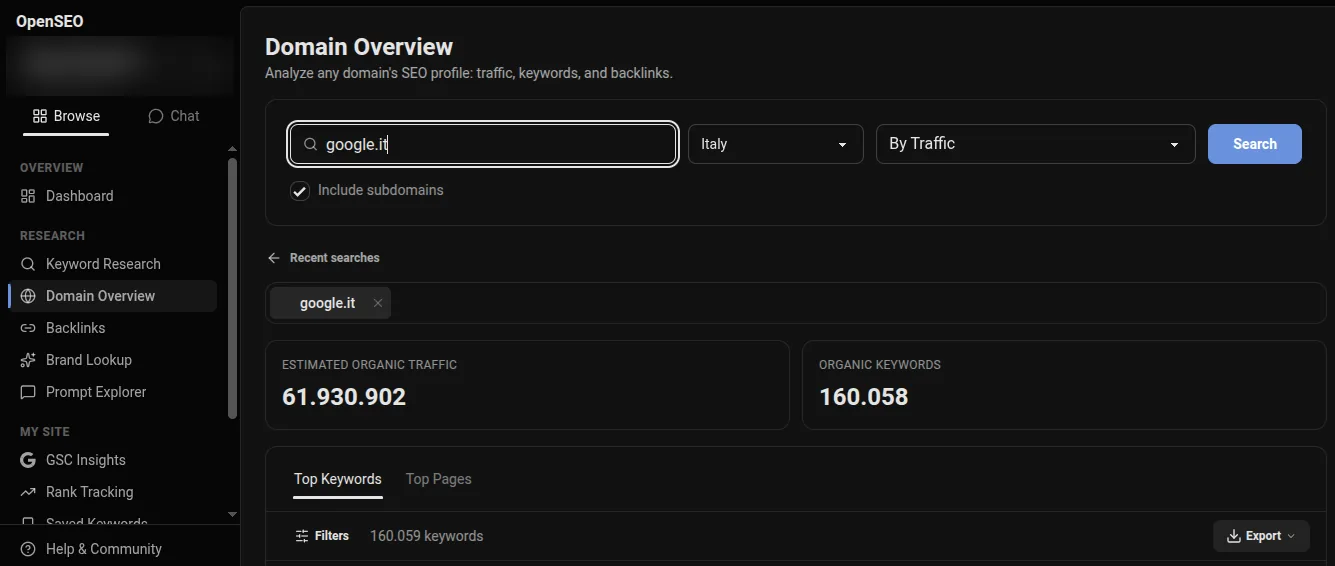Expand the Export options chevron
The image size is (1335, 566).
[1291, 536]
